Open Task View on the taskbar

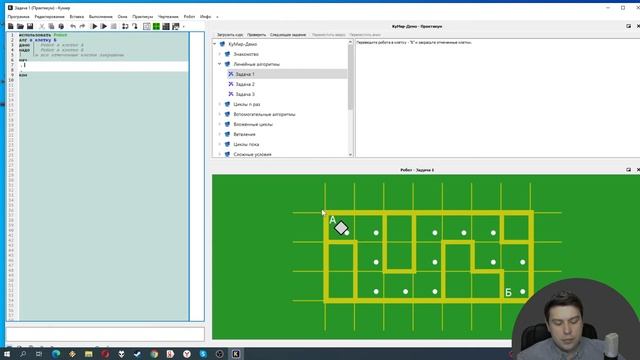[x=39, y=354]
